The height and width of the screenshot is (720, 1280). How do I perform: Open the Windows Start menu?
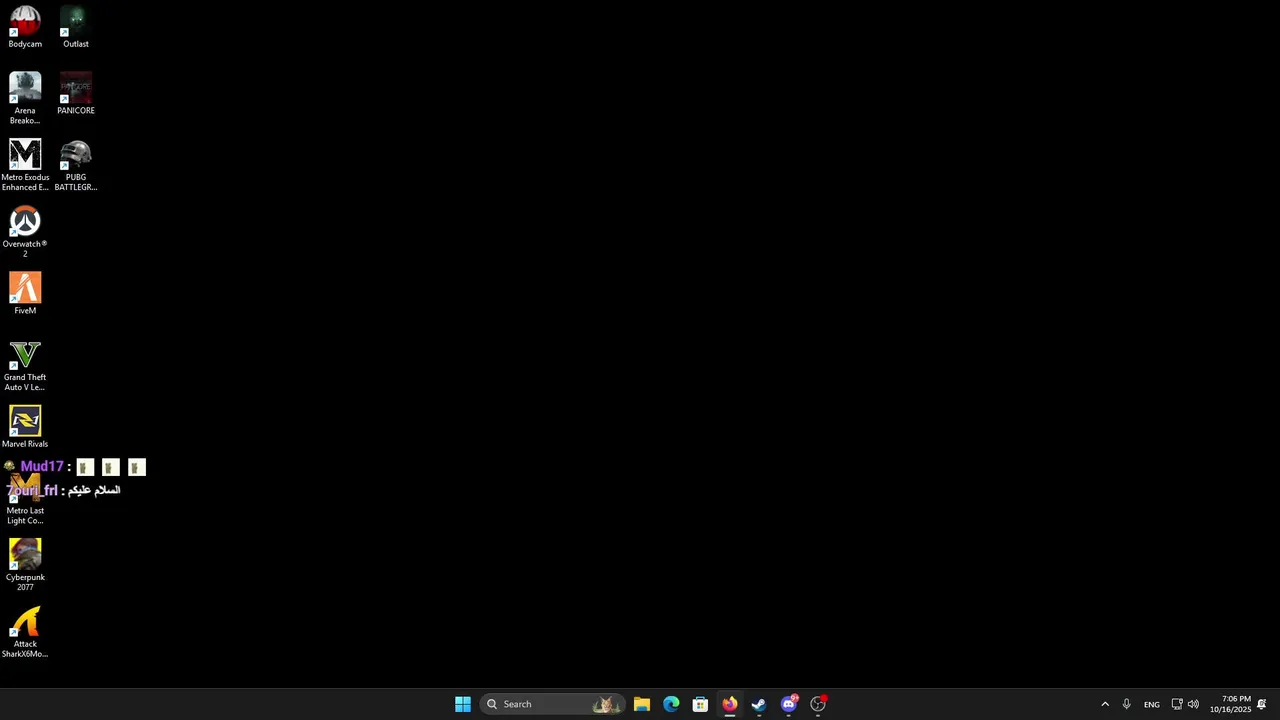(463, 704)
